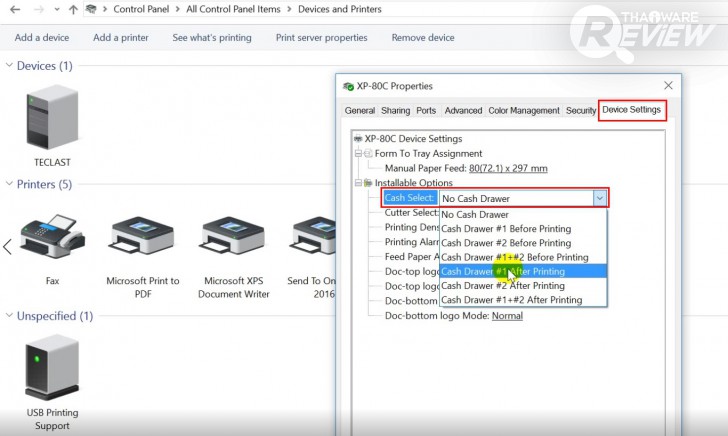The height and width of the screenshot is (436, 728).
Task: Open the TECLAST device icon
Action: [52, 118]
